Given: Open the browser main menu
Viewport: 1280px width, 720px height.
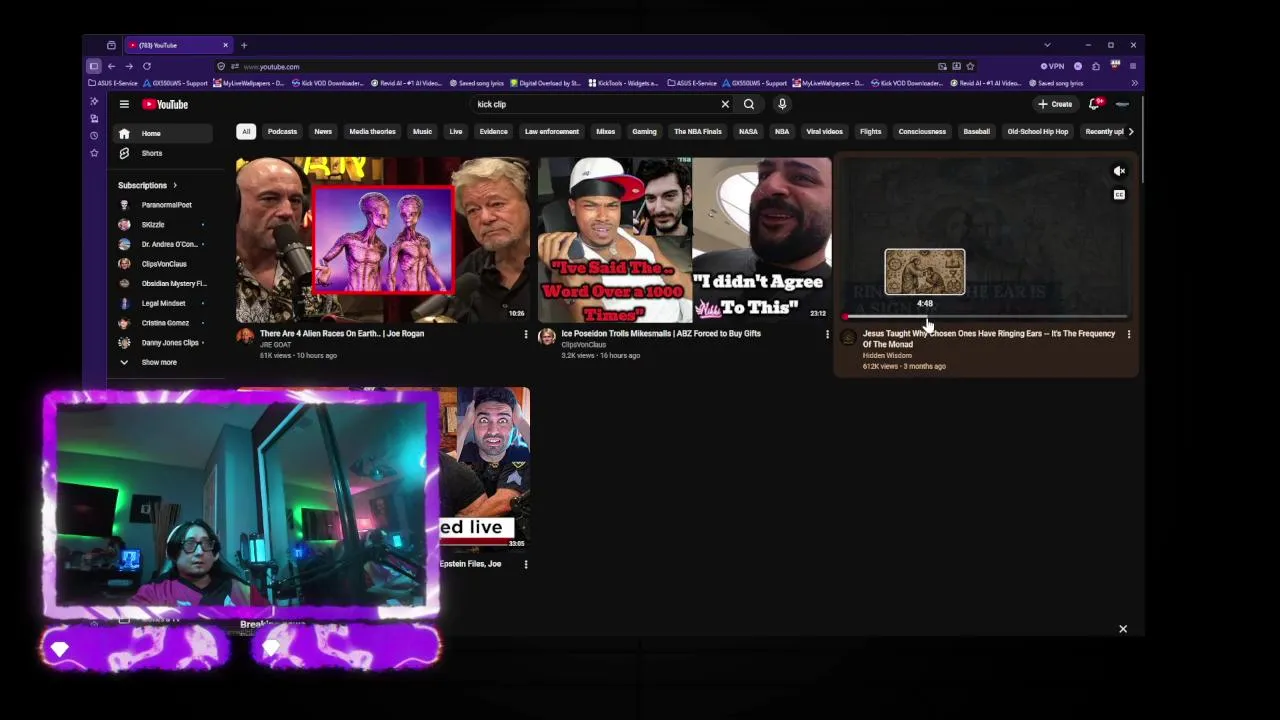Looking at the screenshot, I should 1133,66.
